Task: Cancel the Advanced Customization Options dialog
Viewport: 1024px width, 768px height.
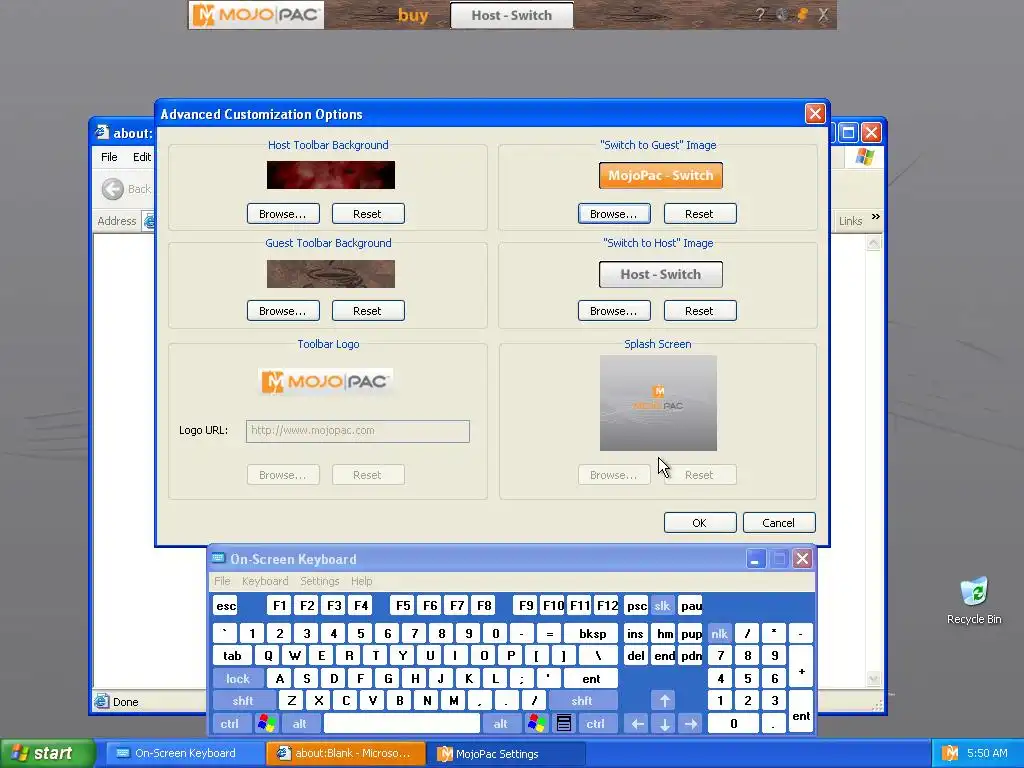Action: 778,522
